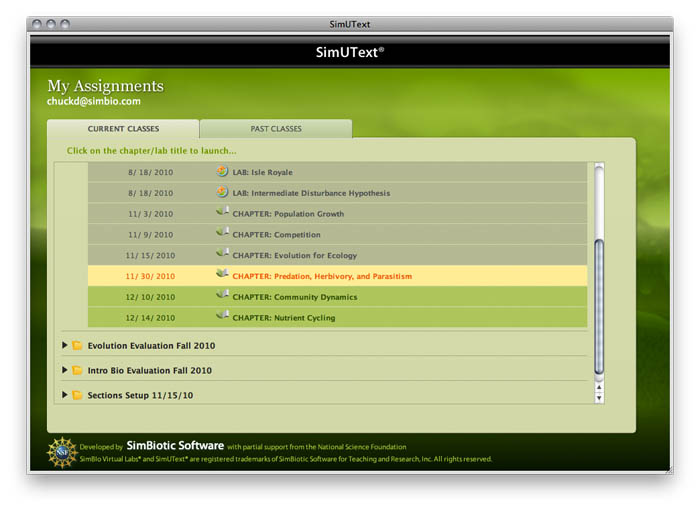
Task: Click the SimBiotic Software footer name
Action: tap(175, 446)
